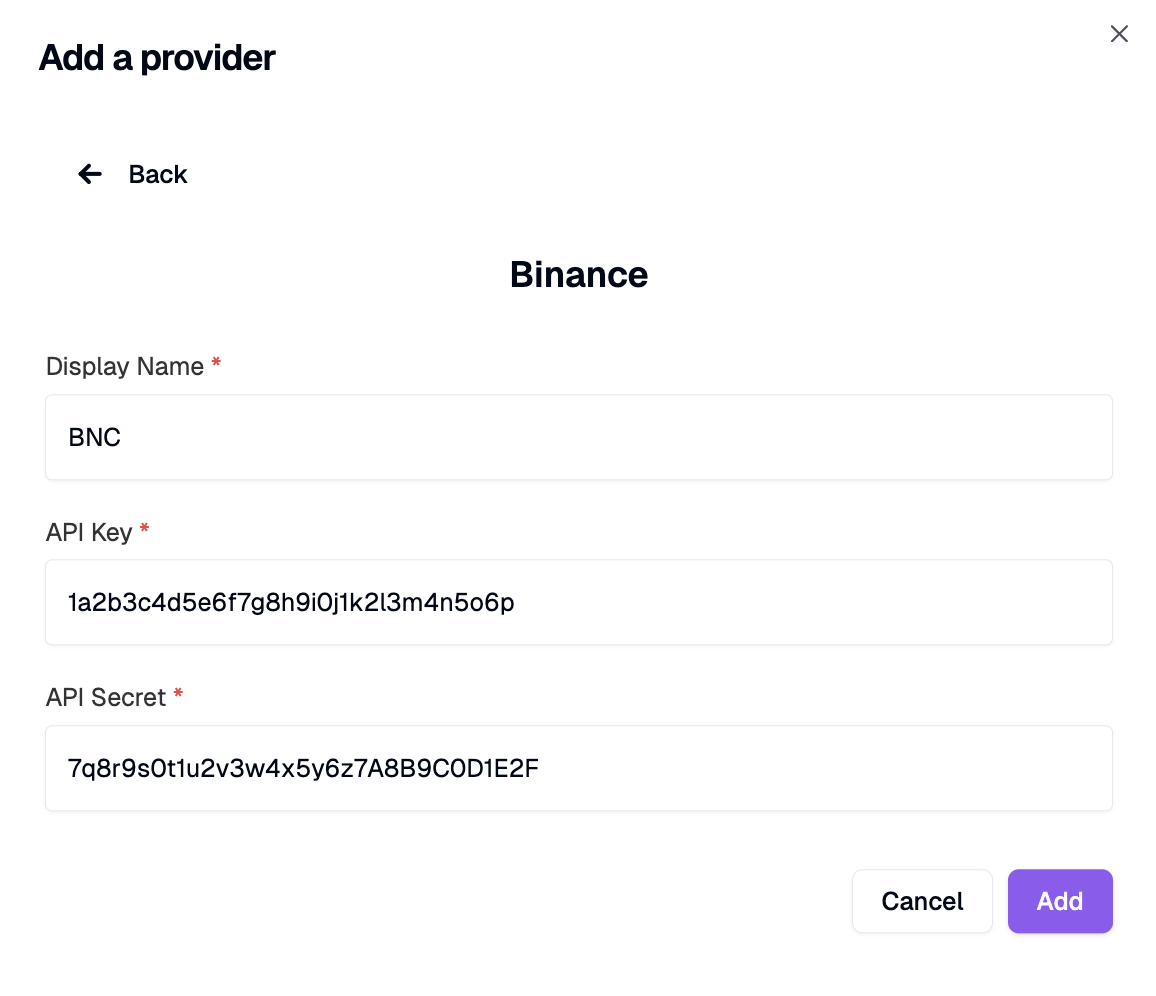
Task: Place cursor in the 7q8r9s0t secret text
Action: tap(303, 768)
